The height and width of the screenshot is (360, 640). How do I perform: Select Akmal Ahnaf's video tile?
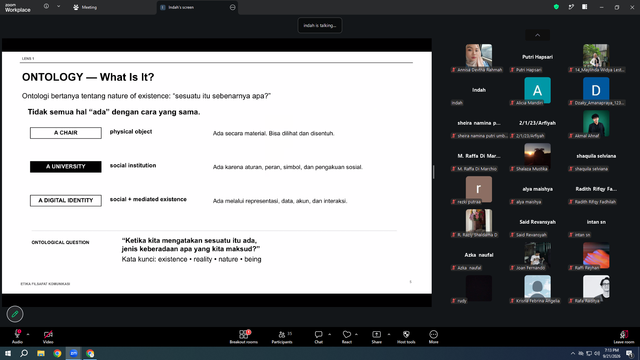point(596,123)
